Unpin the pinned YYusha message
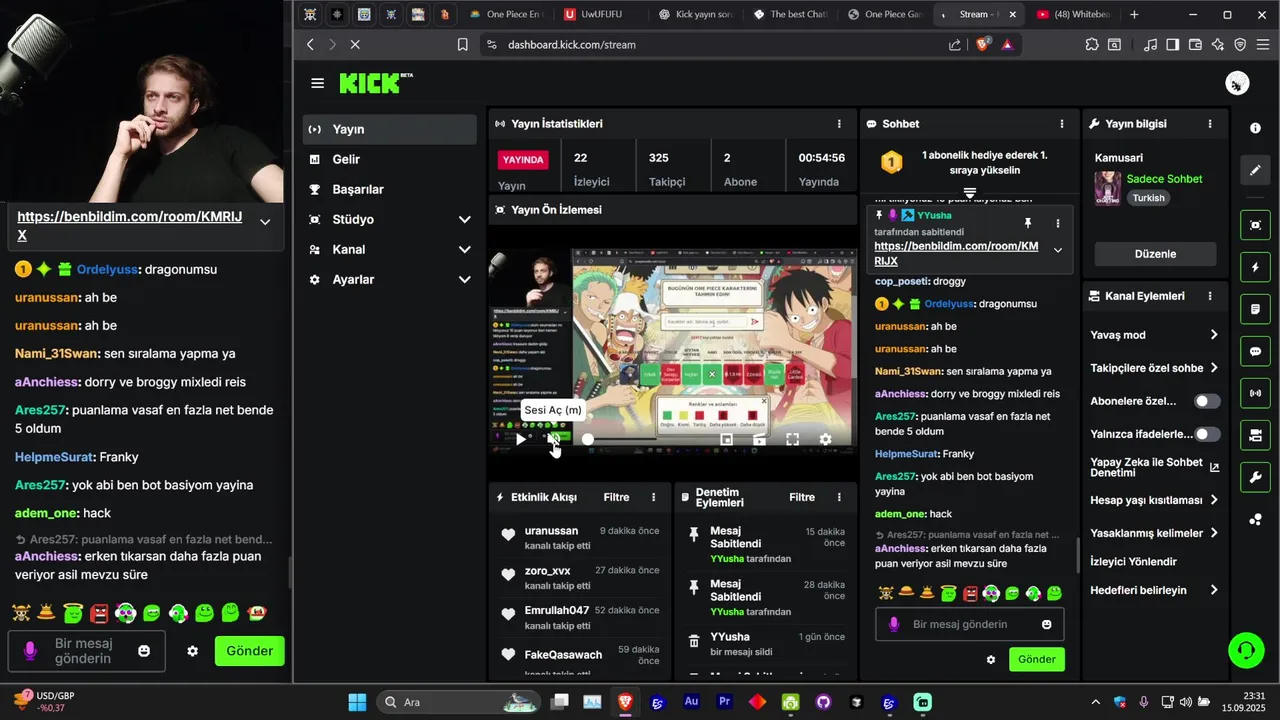The width and height of the screenshot is (1280, 720). pyautogui.click(x=1027, y=223)
